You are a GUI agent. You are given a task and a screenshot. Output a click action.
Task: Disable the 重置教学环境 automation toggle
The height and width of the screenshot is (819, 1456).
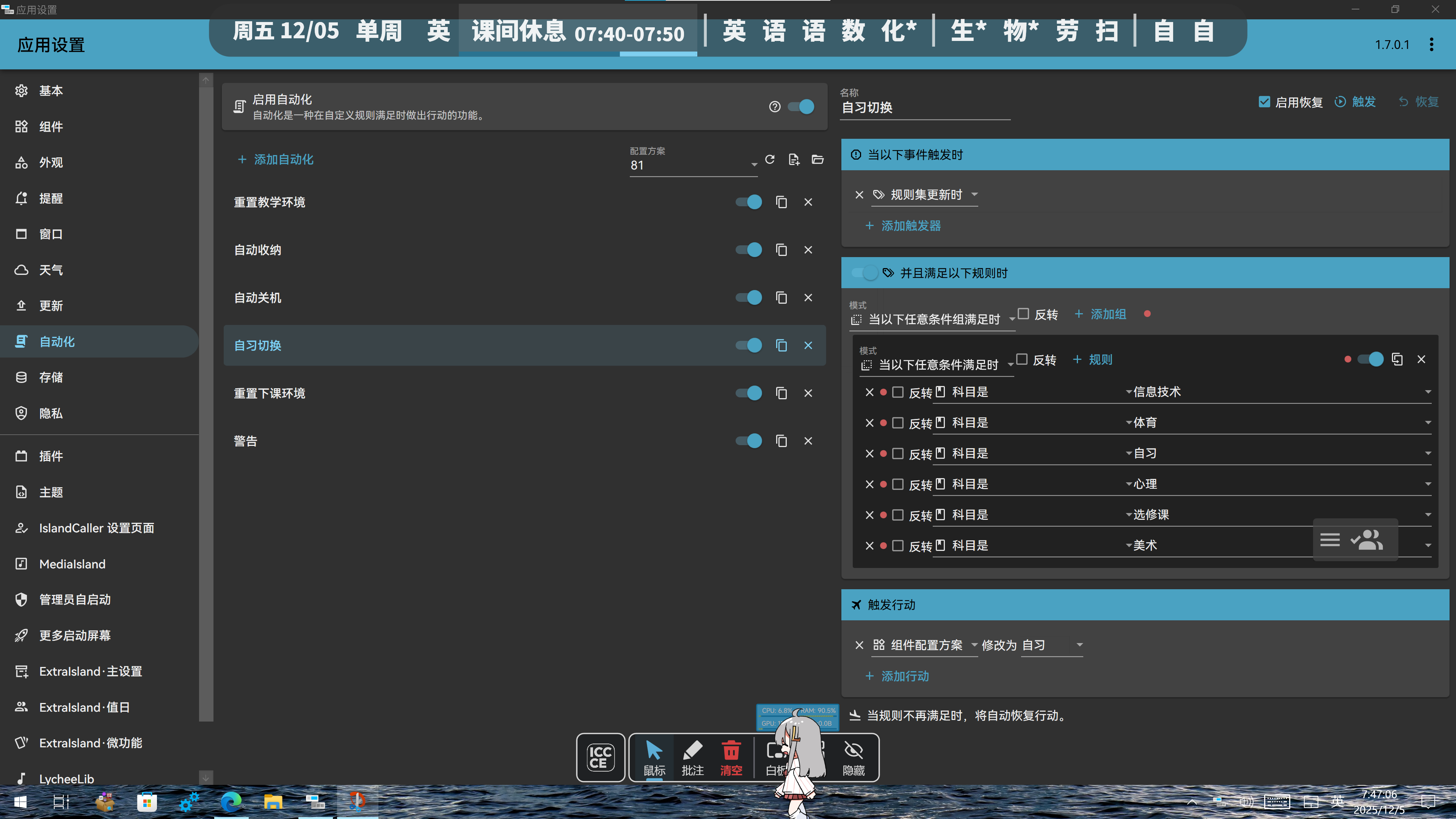(749, 202)
